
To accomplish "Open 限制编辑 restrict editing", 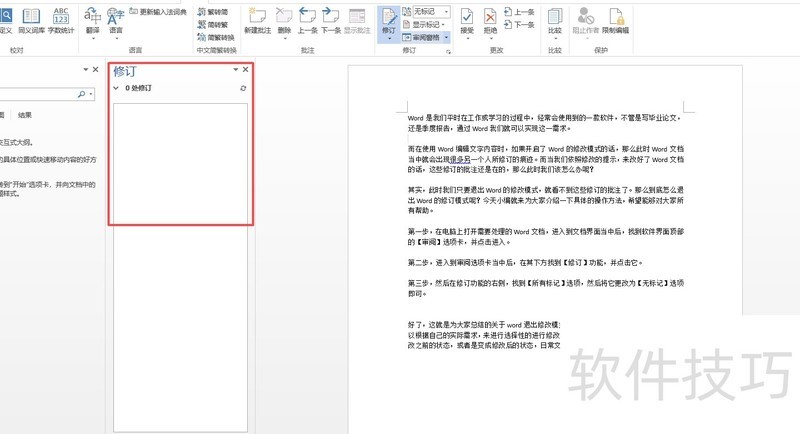I will [615, 21].
